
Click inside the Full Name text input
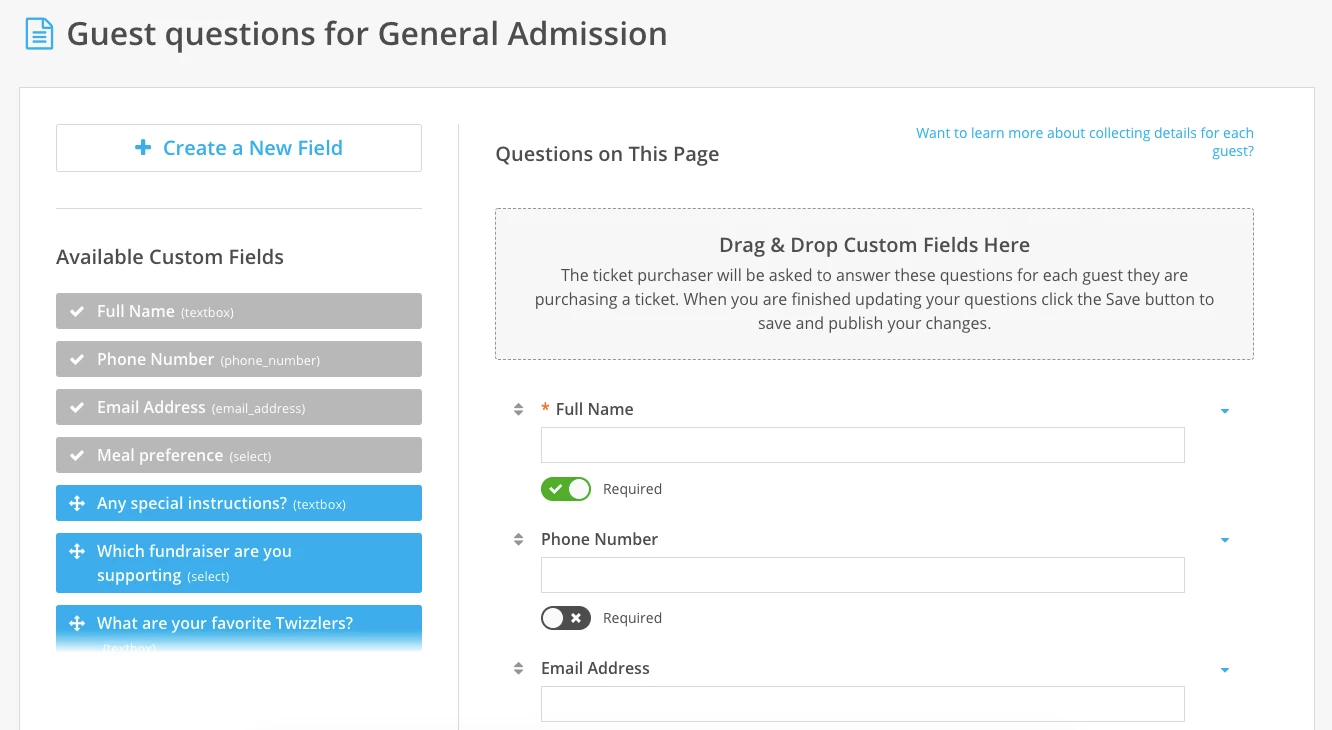(862, 444)
